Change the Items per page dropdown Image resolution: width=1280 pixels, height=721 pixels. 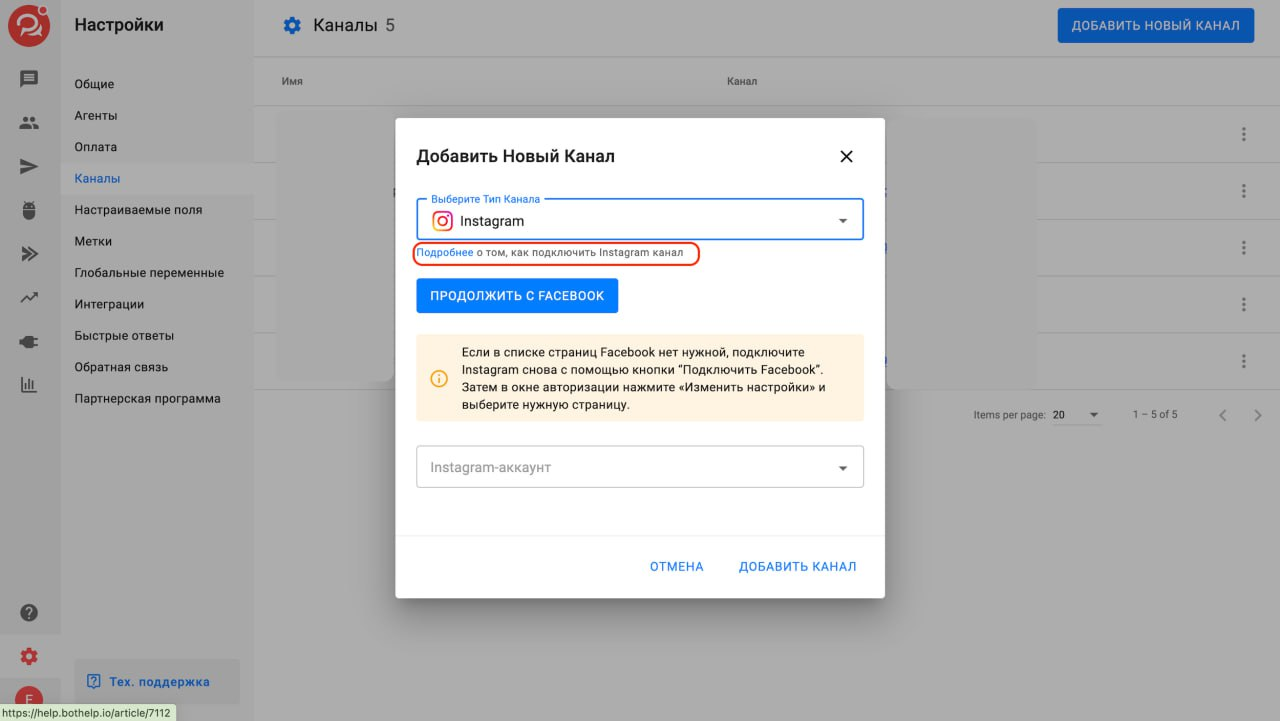click(x=1076, y=415)
